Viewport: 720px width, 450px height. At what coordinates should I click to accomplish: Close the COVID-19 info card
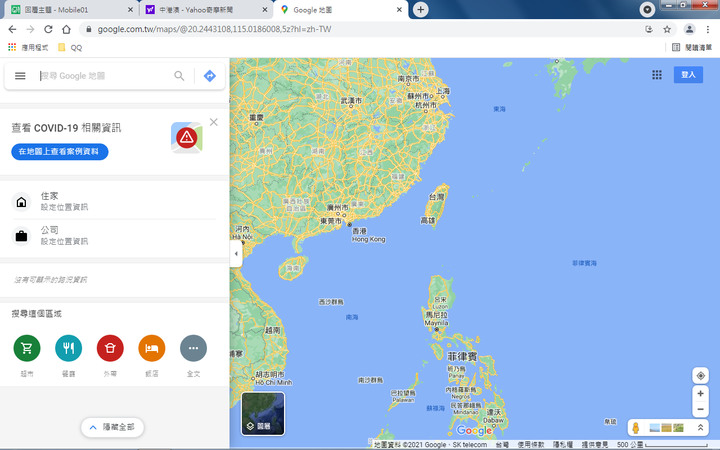214,122
